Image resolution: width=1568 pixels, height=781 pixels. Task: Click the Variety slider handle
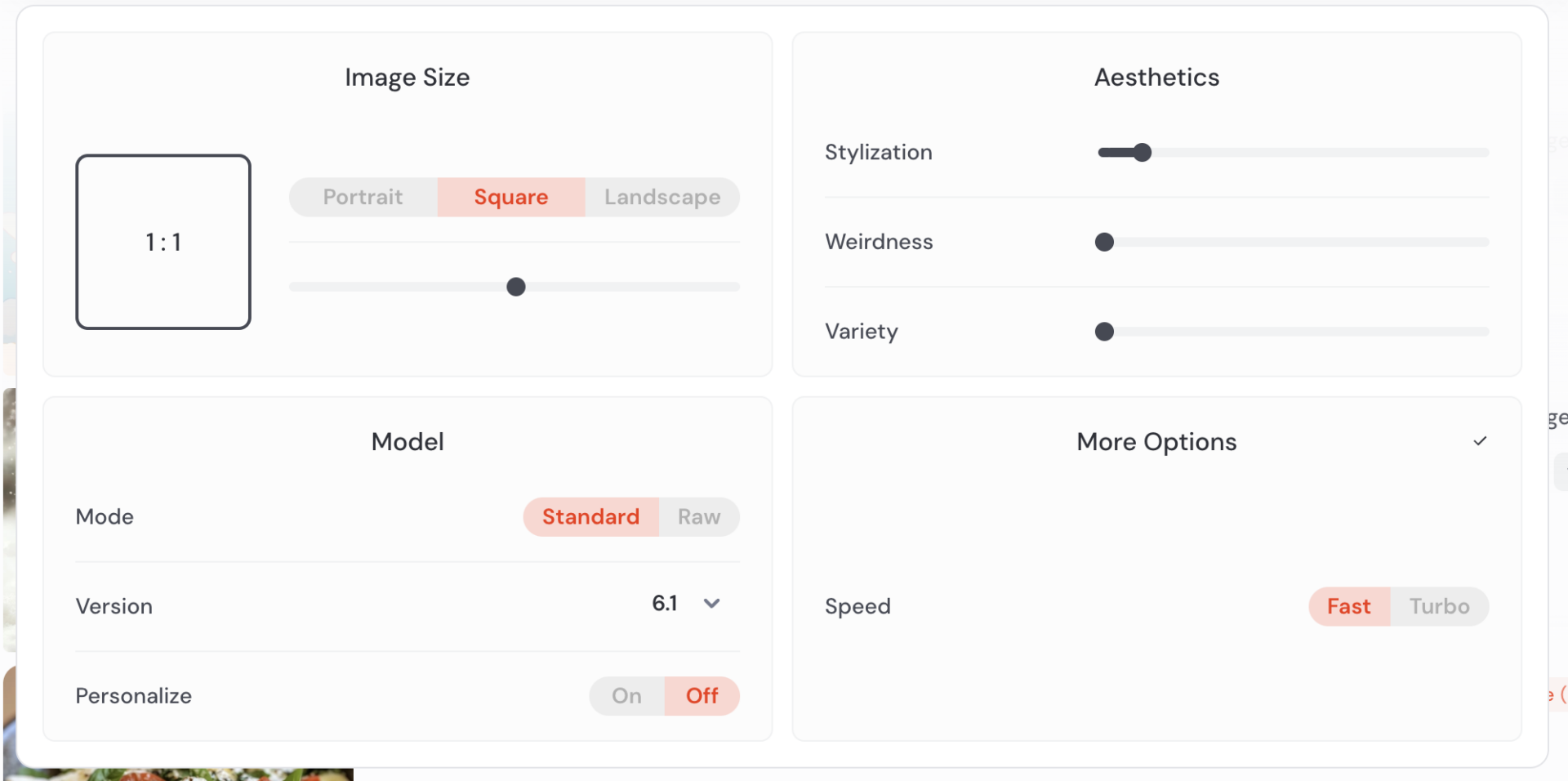coord(1104,332)
